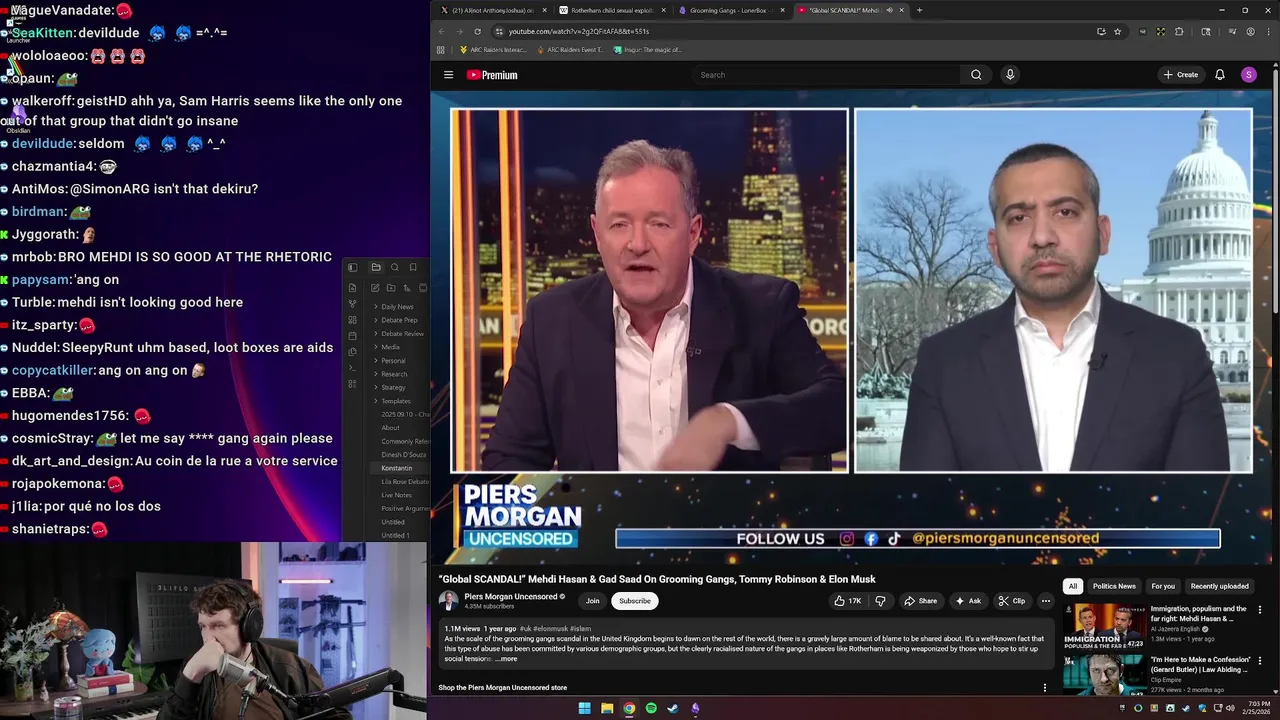Switch to Rotherham child sexual exploitation tab

(611, 10)
